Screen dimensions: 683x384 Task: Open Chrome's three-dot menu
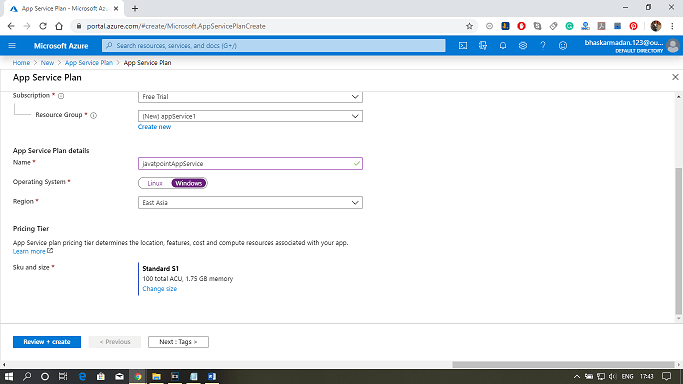point(673,26)
